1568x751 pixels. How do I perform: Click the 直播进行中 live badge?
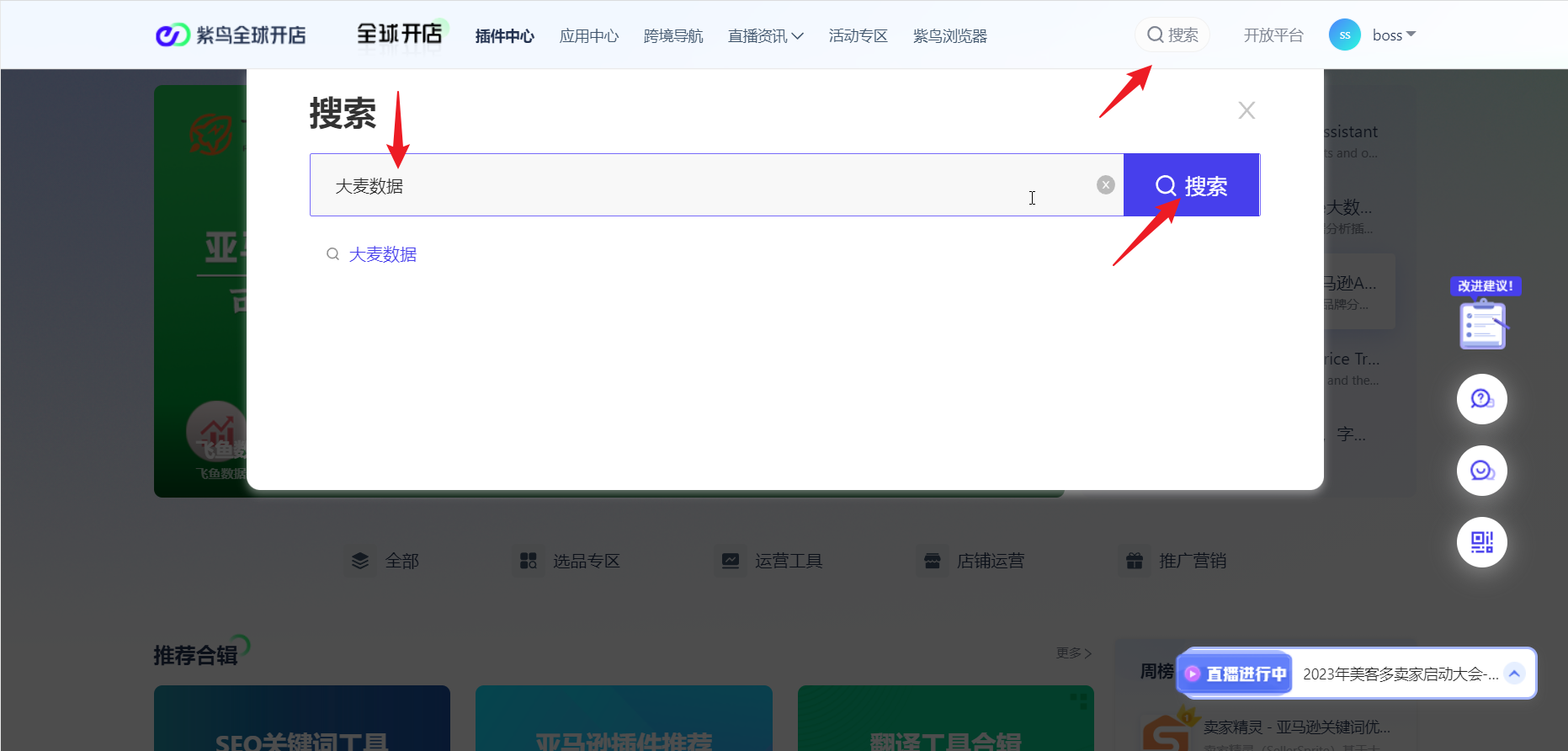[1236, 674]
